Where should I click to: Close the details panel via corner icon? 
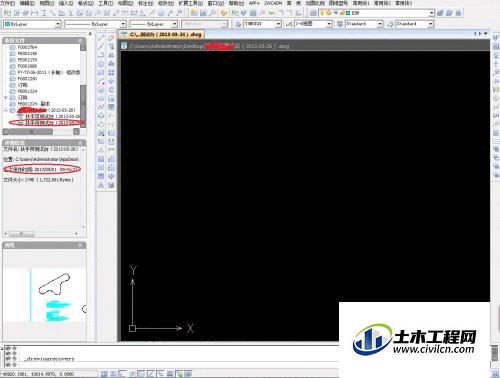[x=80, y=142]
